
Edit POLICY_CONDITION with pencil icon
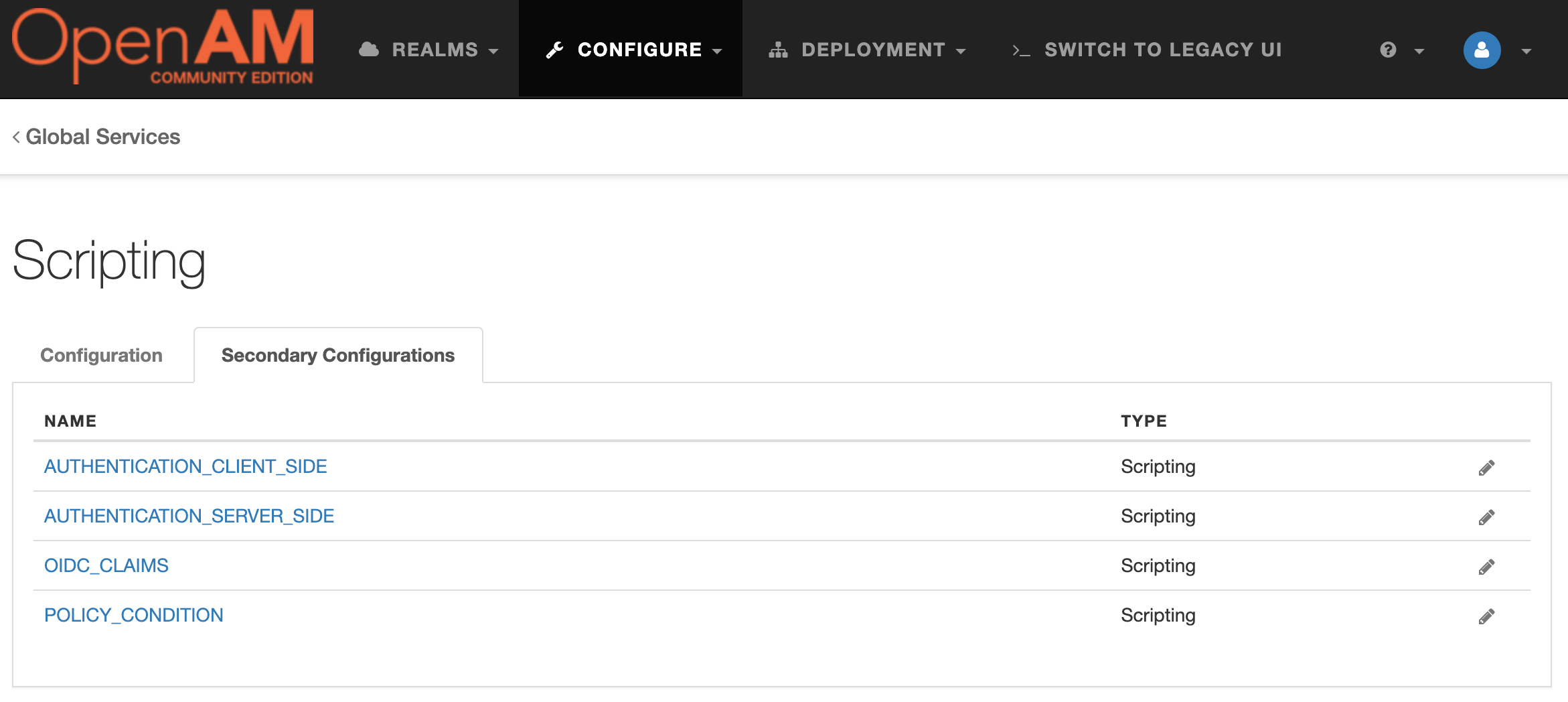tap(1486, 616)
